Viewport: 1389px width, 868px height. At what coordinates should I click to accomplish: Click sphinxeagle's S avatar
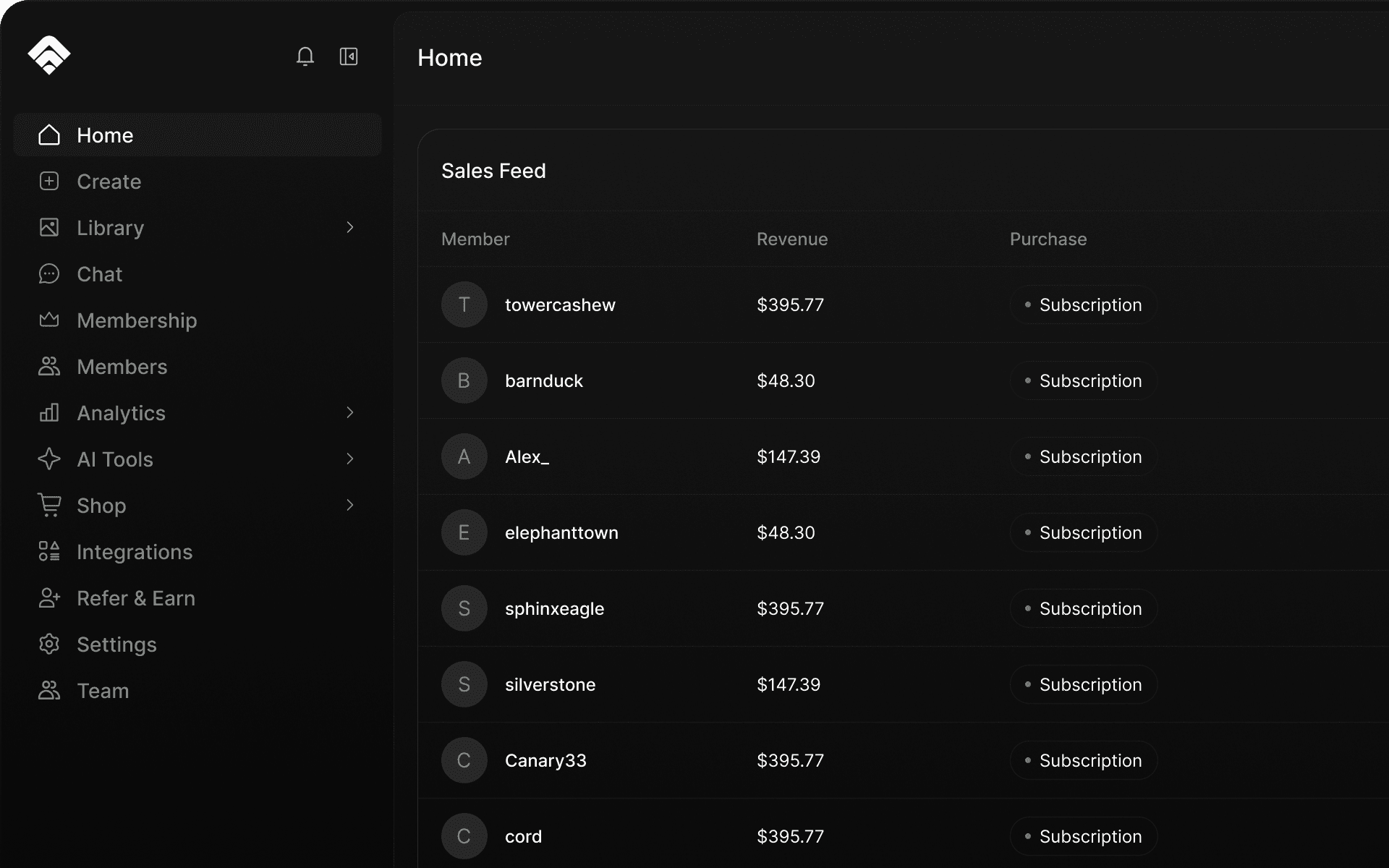(x=464, y=608)
